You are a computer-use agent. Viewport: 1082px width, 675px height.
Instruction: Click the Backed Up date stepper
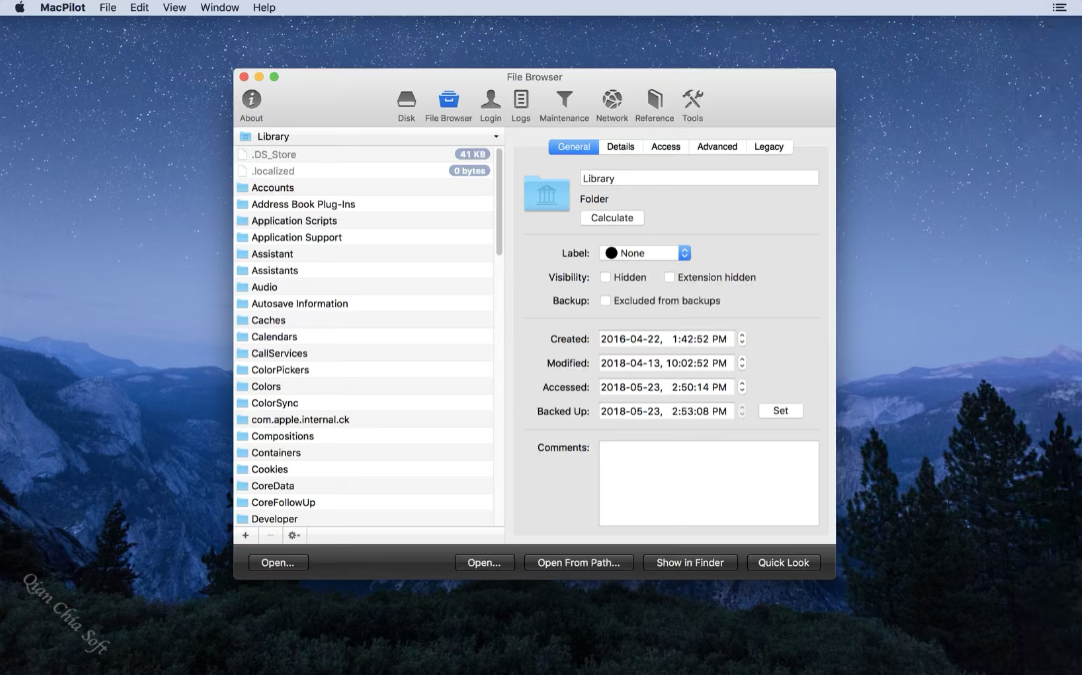742,411
